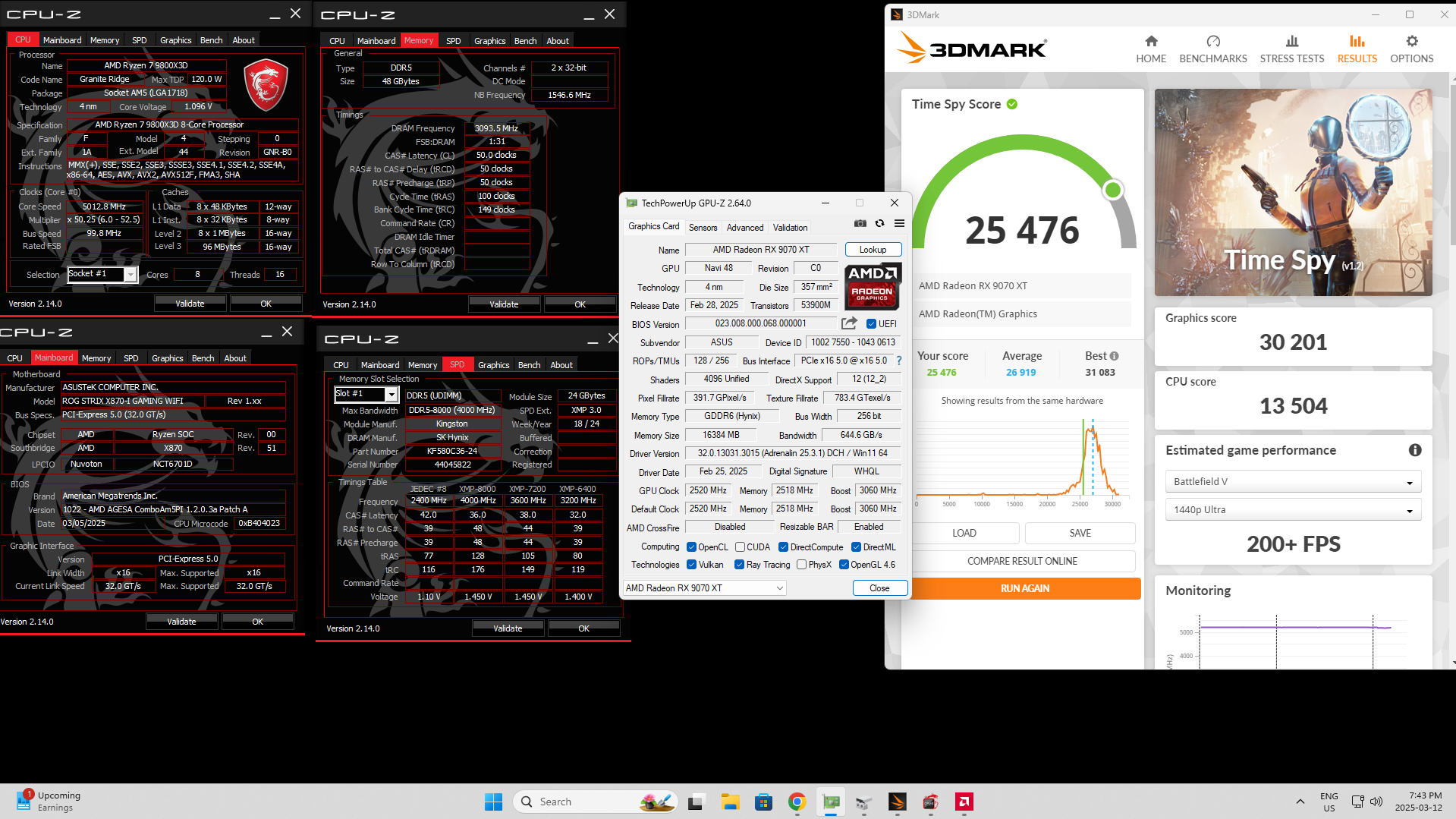This screenshot has width=1456, height=819.
Task: Open Socket #1 selection dropdown in CPU-Z
Action: [102, 274]
